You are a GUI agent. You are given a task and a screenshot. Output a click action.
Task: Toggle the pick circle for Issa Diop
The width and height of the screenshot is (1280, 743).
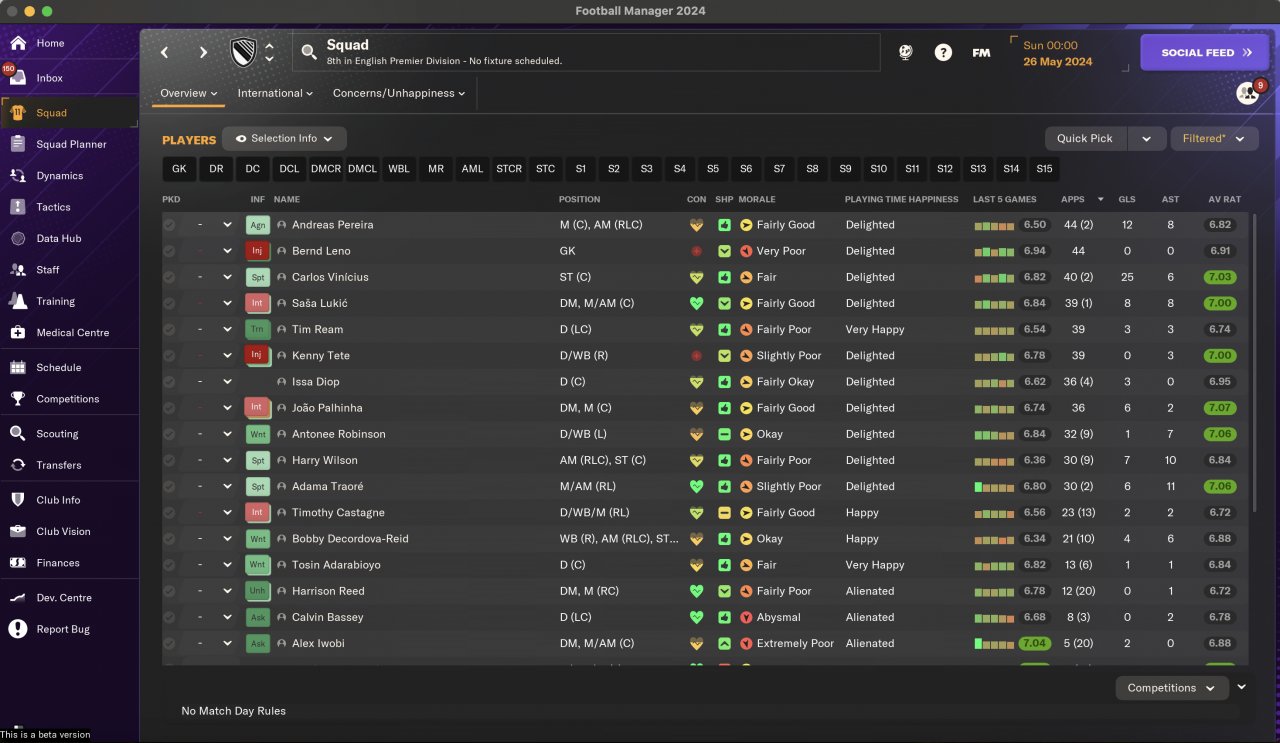(169, 382)
